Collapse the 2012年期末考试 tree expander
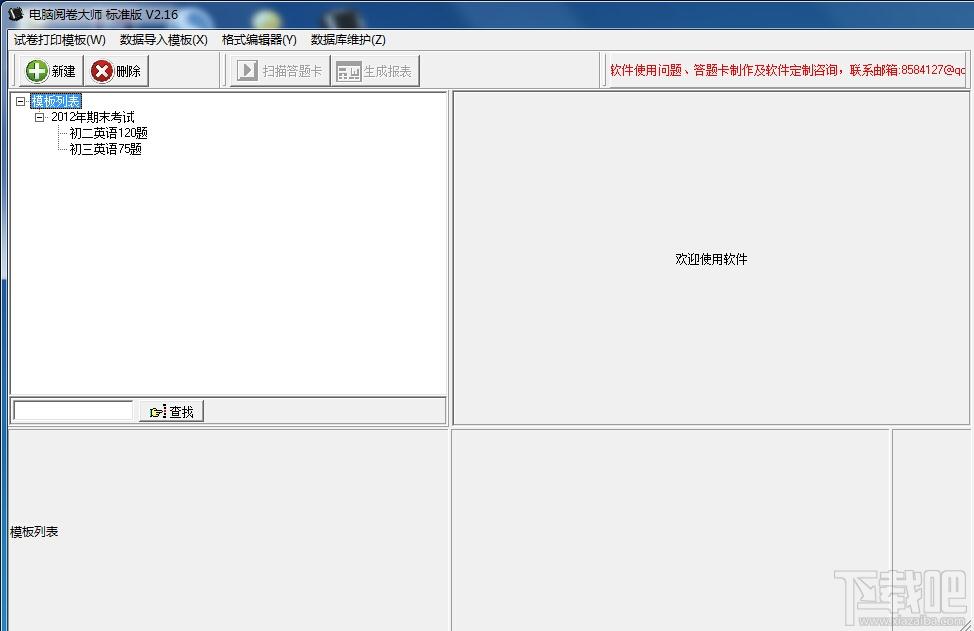Image resolution: width=974 pixels, height=631 pixels. point(40,117)
